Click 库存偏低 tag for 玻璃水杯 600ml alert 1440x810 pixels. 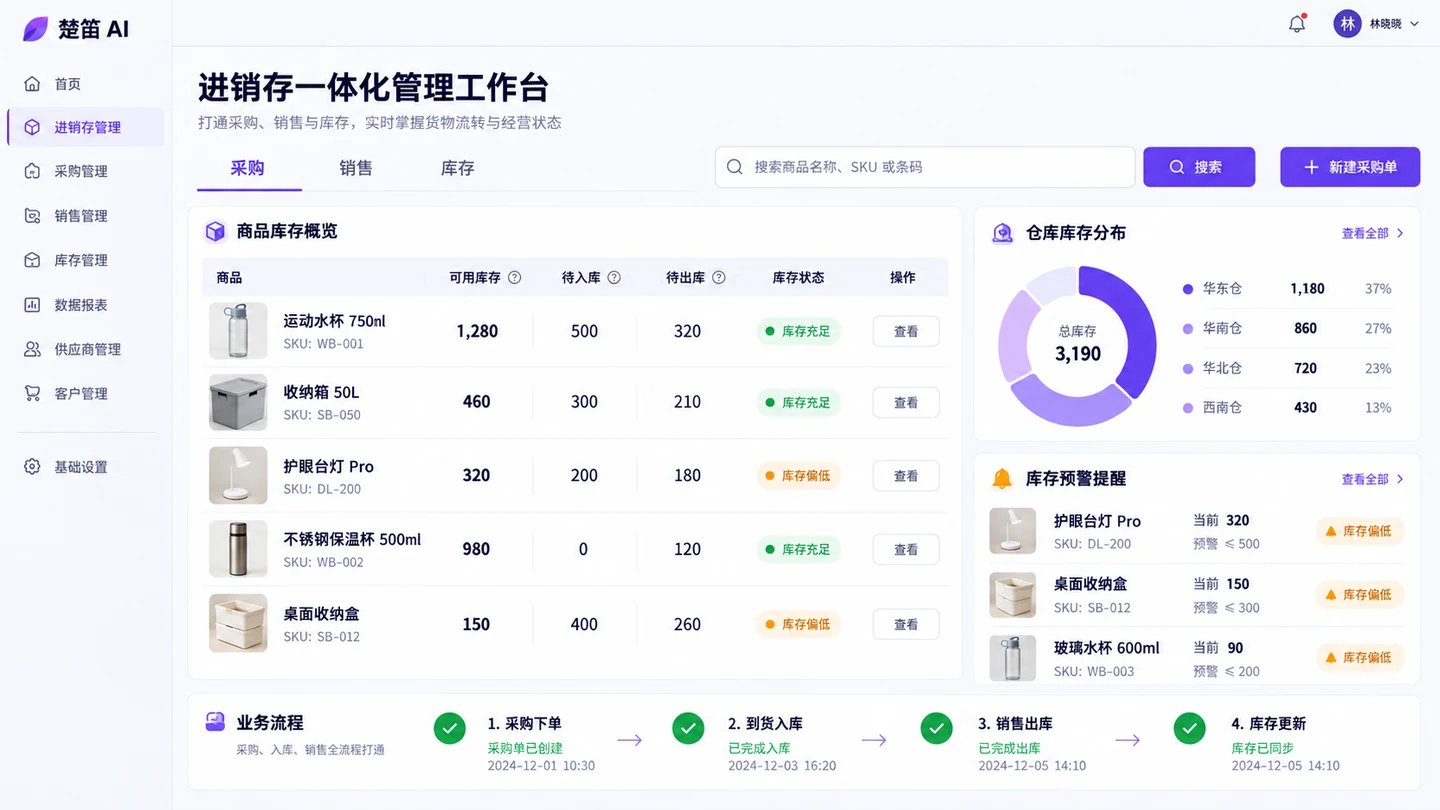point(1360,657)
